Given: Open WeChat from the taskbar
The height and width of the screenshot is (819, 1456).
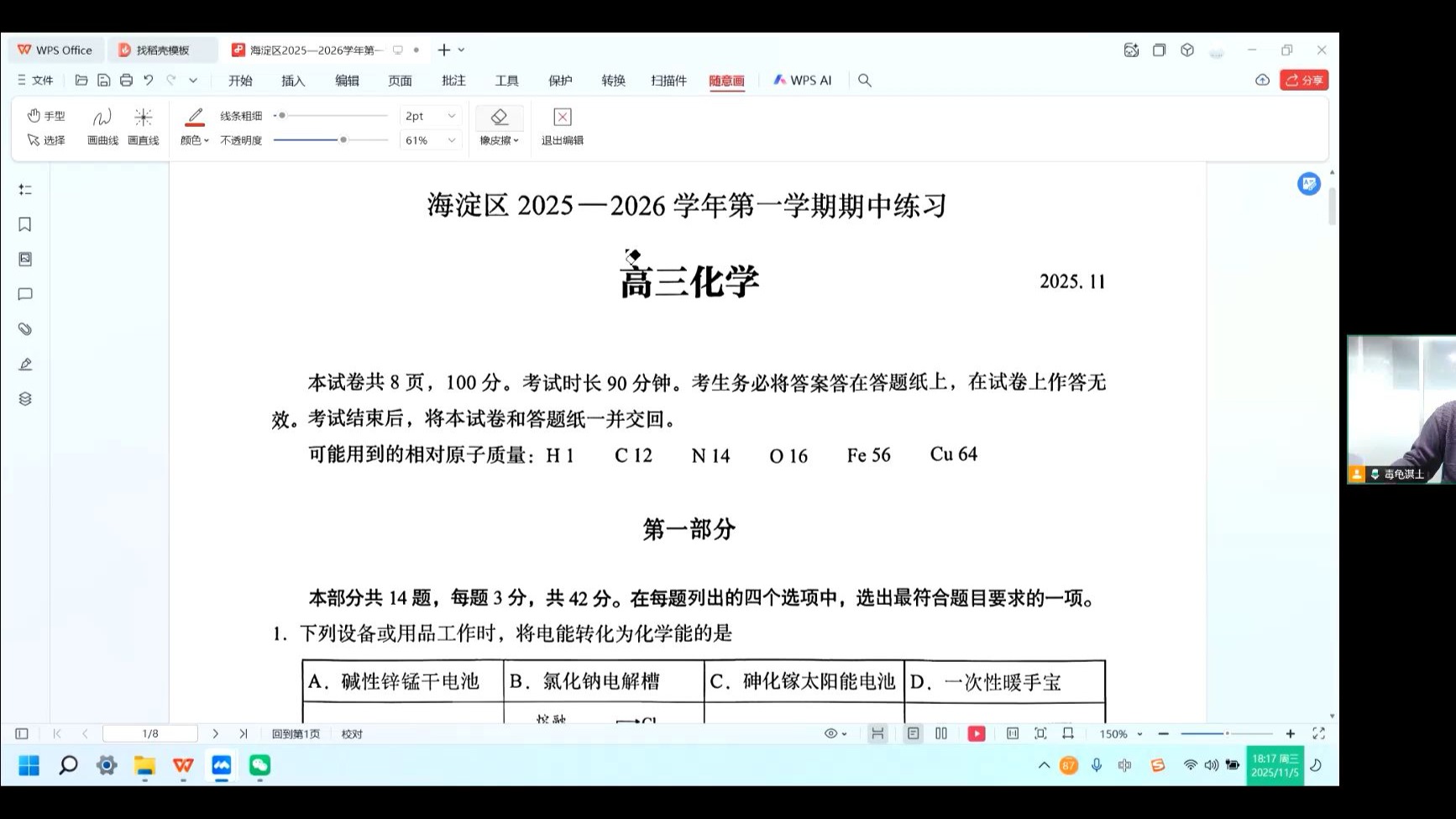Looking at the screenshot, I should (x=259, y=765).
